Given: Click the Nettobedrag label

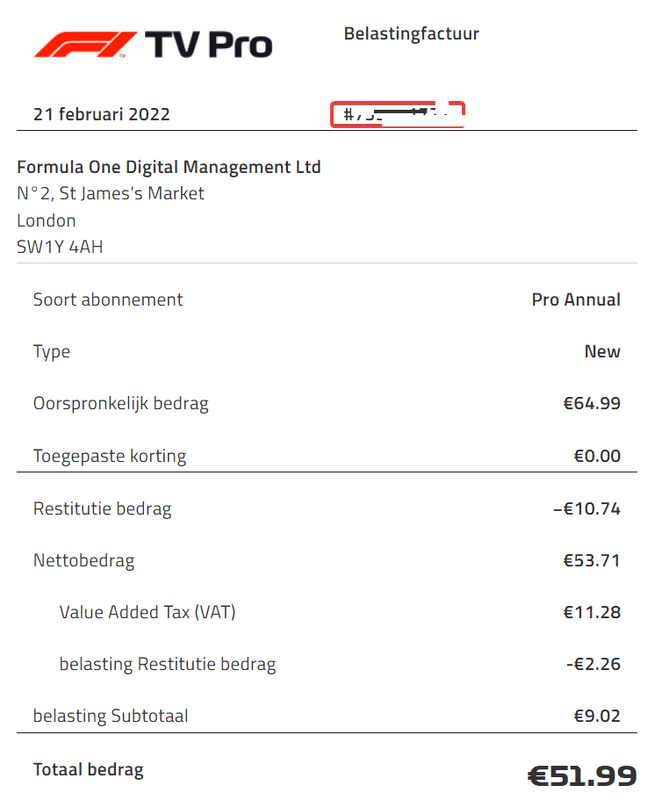Looking at the screenshot, I should tap(84, 561).
